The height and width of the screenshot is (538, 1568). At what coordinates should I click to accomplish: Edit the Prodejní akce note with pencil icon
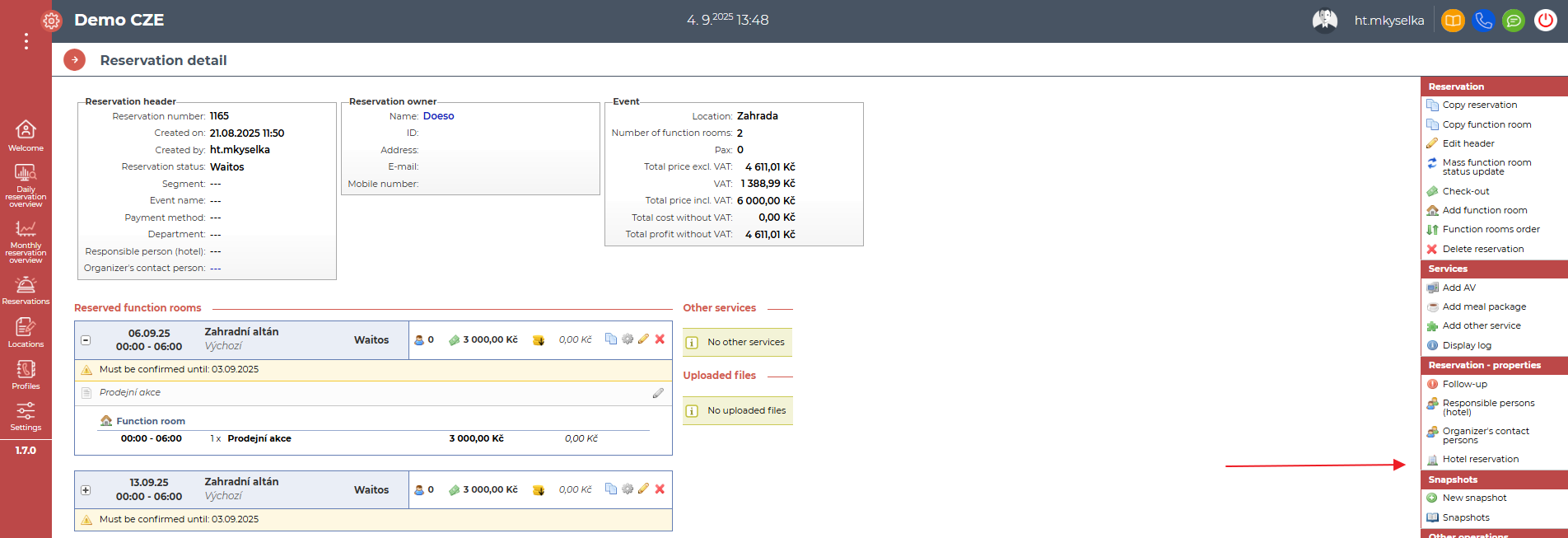click(x=658, y=393)
